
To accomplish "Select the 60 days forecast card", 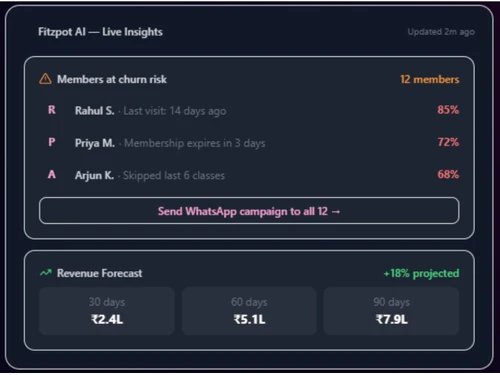I will [x=249, y=311].
